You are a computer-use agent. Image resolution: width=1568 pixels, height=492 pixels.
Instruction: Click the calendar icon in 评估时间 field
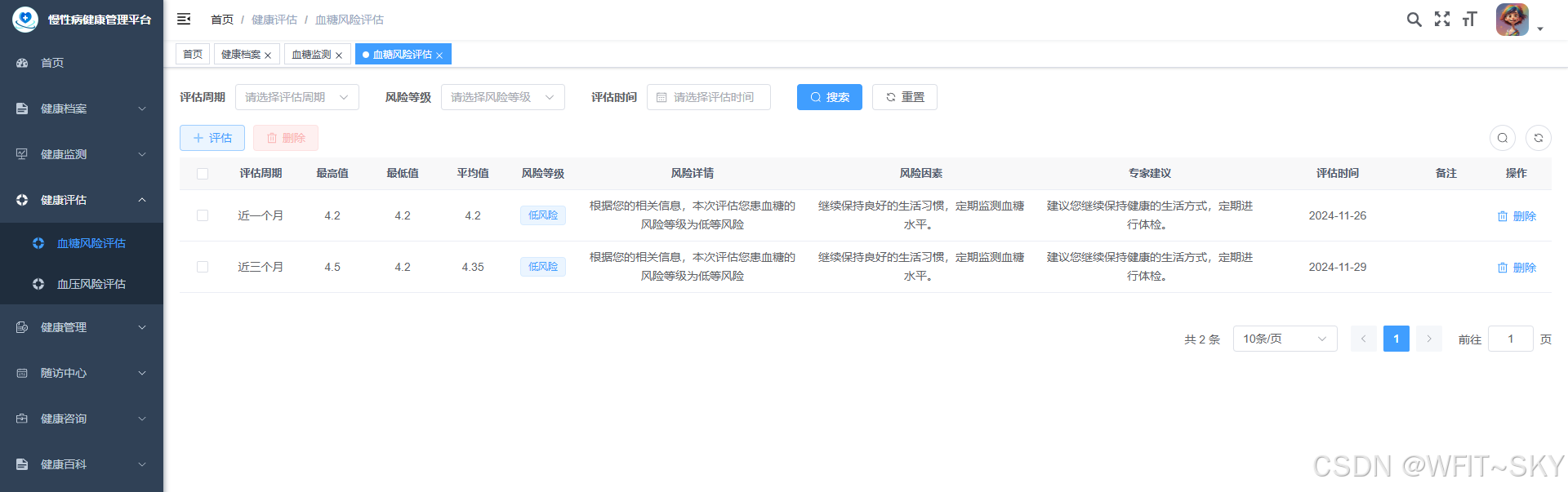(661, 97)
